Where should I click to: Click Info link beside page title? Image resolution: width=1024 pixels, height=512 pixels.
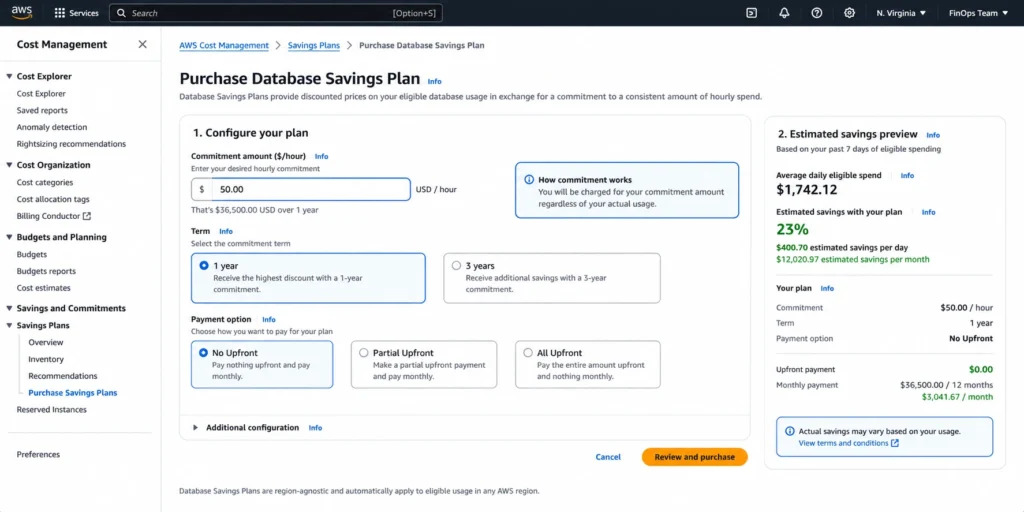[434, 82]
